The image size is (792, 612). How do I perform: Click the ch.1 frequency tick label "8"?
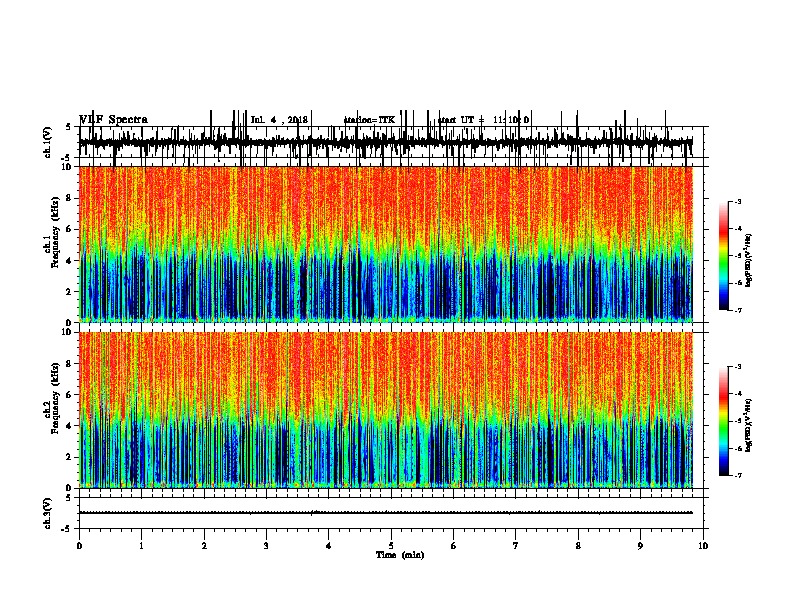pyautogui.click(x=69, y=198)
